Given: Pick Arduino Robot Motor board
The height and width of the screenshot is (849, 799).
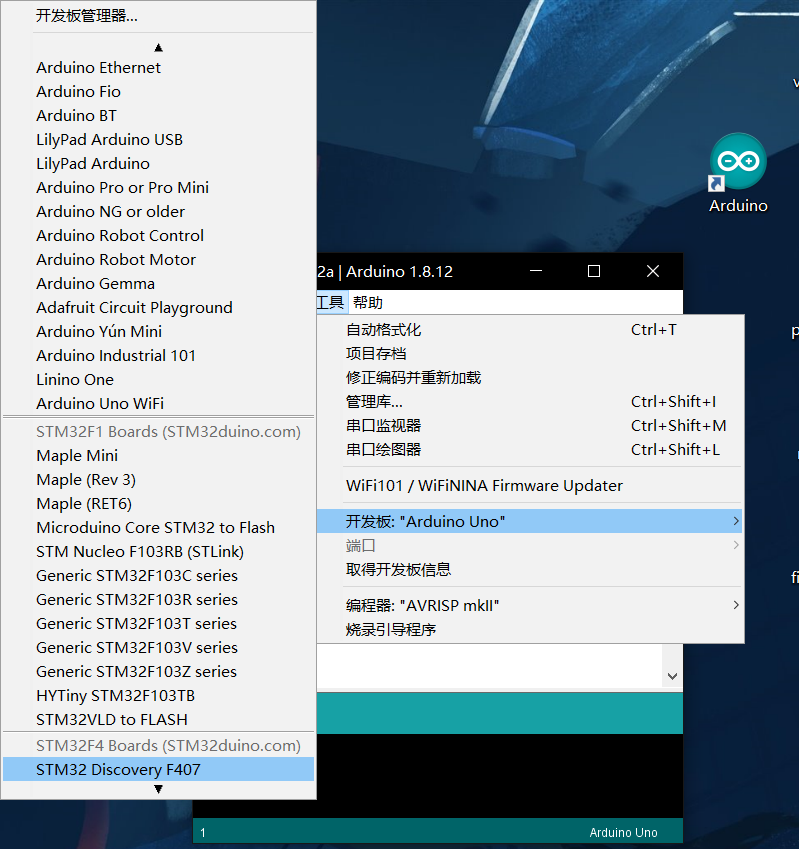Looking at the screenshot, I should [158, 259].
